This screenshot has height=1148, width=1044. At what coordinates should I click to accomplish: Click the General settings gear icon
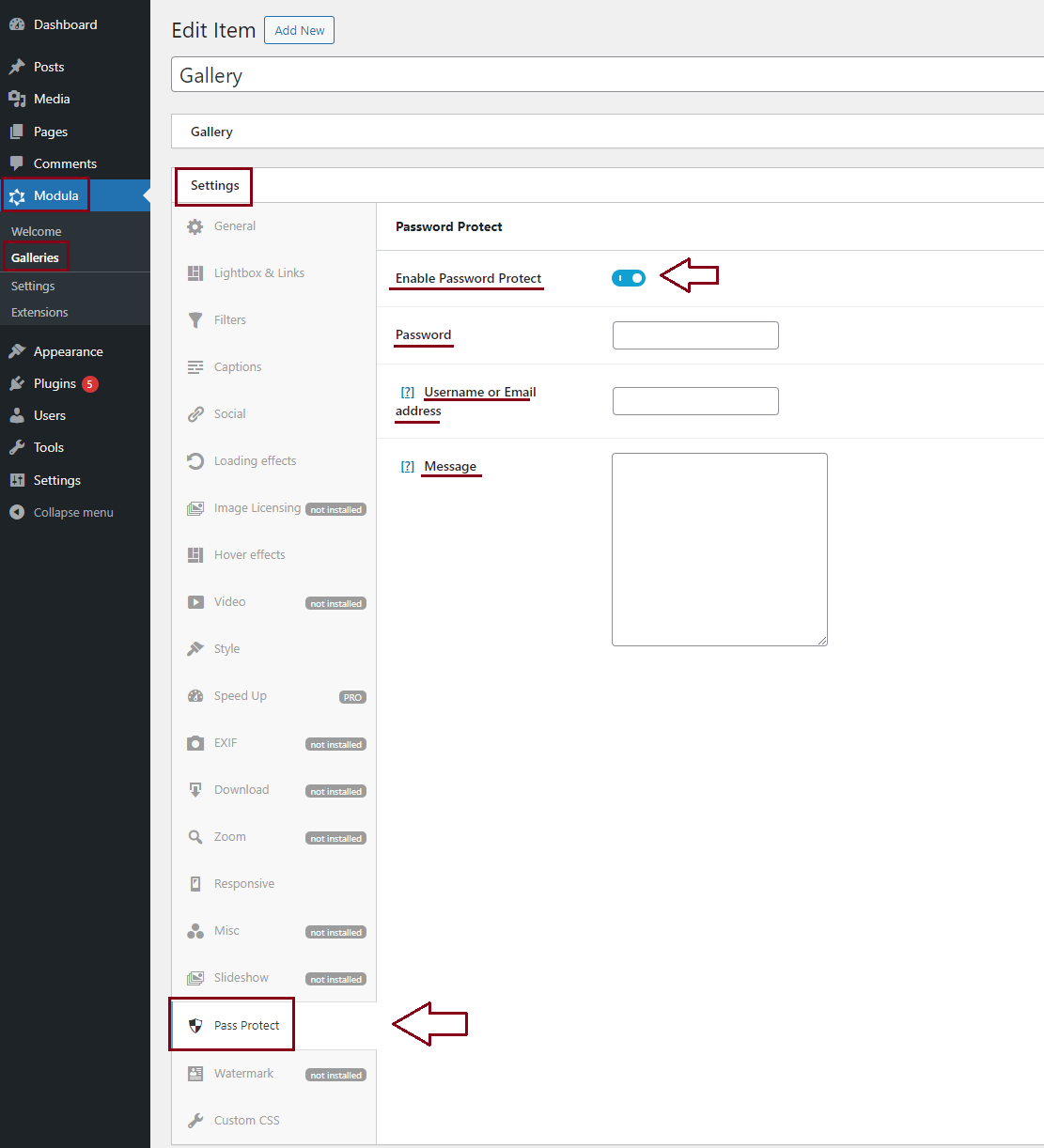pos(195,226)
